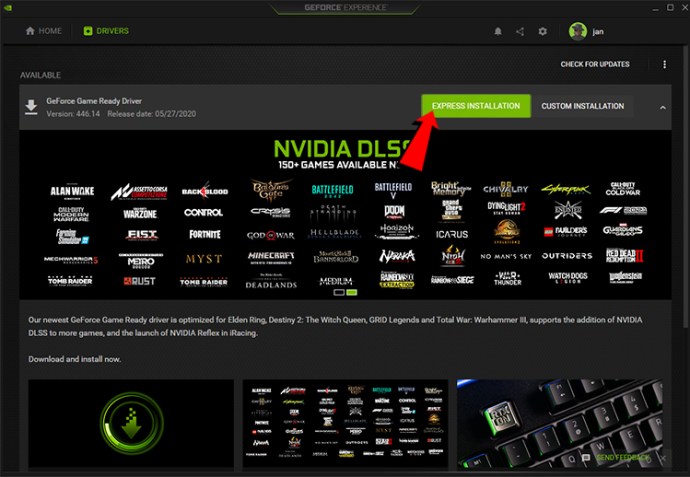The height and width of the screenshot is (477, 690).
Task: Click the Baldur's Gate logo
Action: tap(271, 190)
